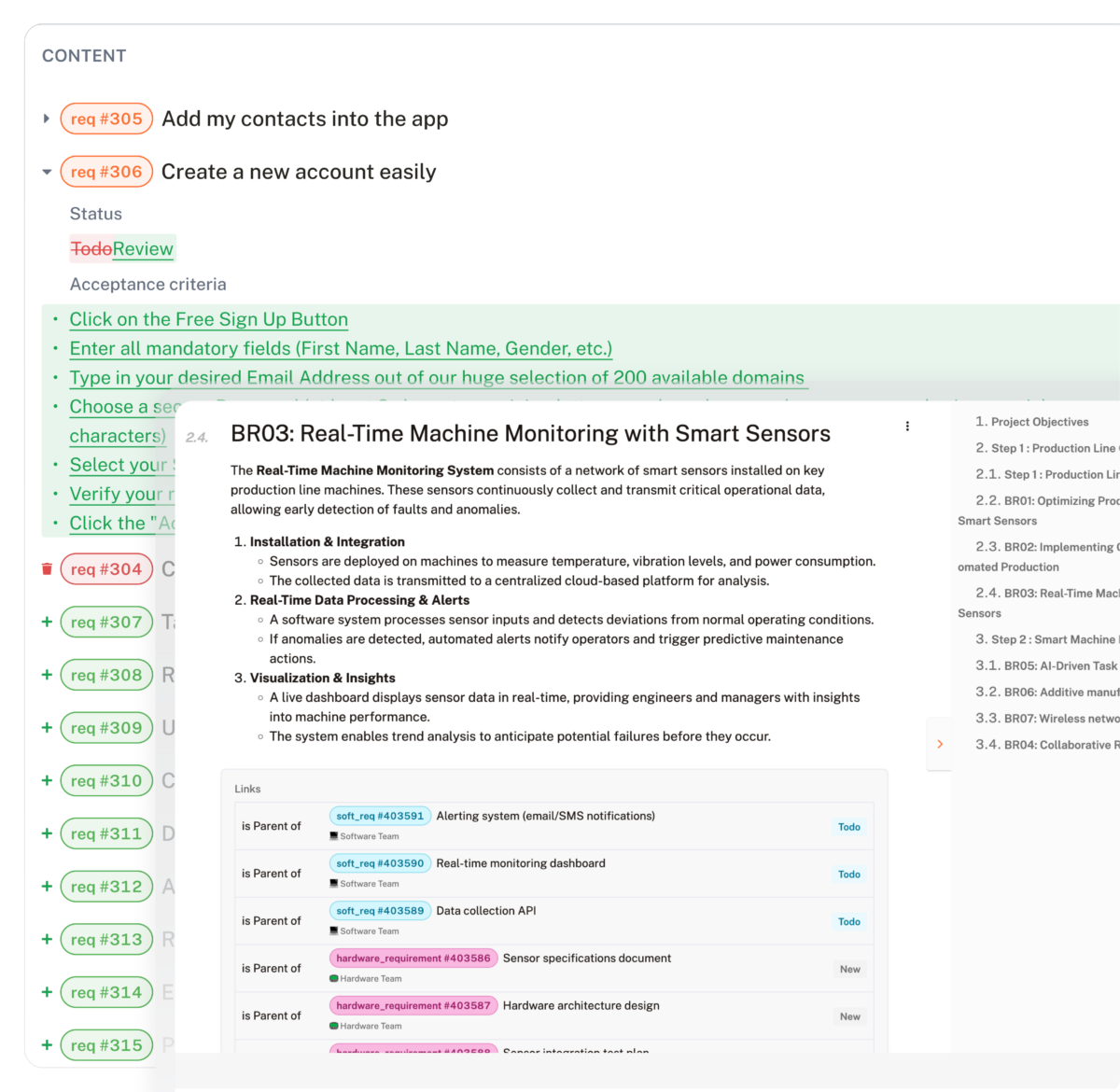The image size is (1120, 1092).
Task: Collapse the req #306 requirement row
Action: [x=47, y=172]
